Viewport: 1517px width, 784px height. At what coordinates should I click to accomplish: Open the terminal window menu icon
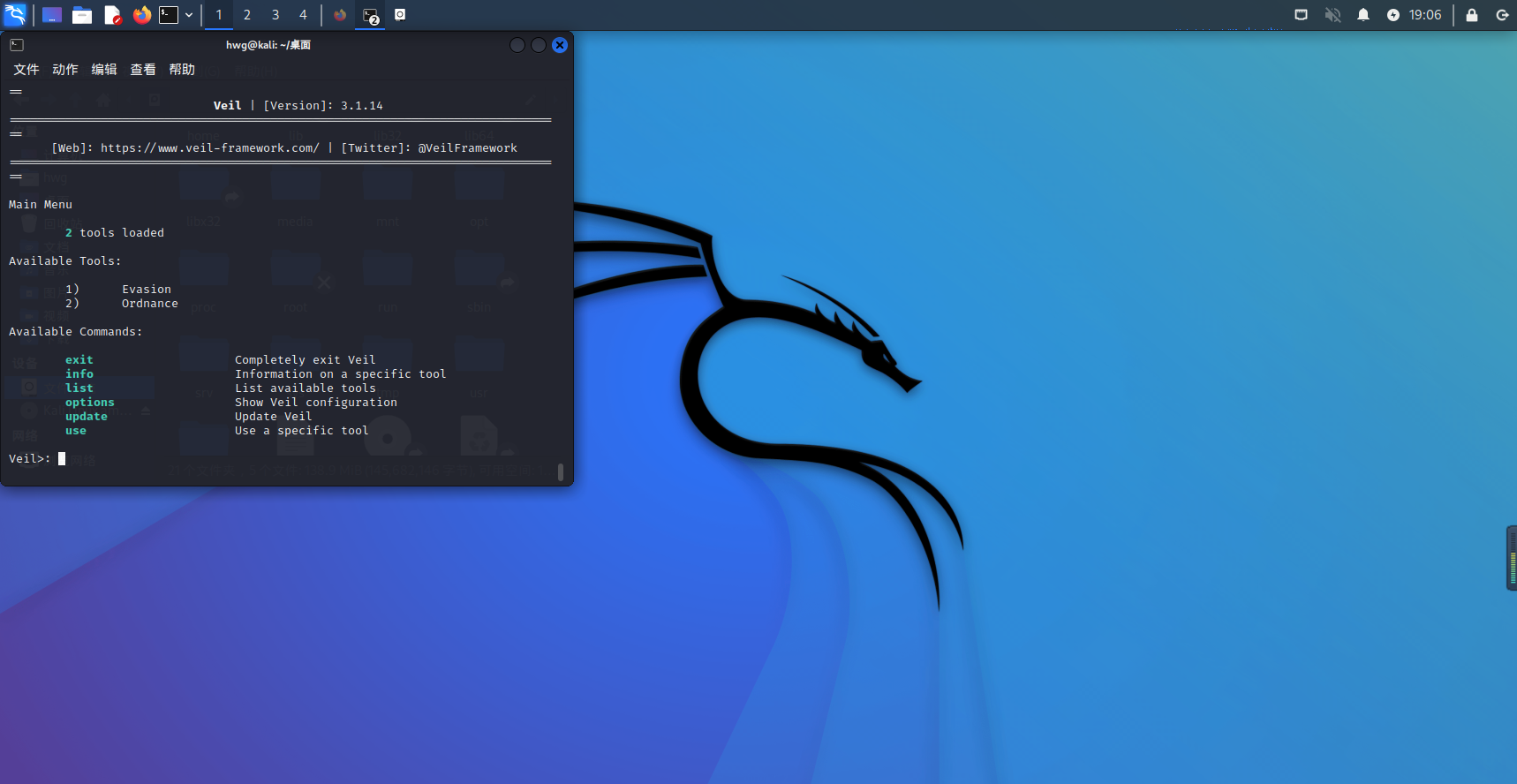(x=17, y=45)
